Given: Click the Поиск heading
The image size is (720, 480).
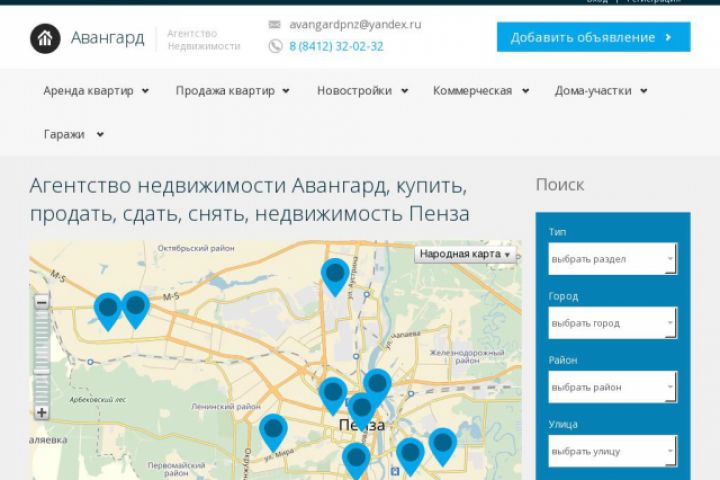Looking at the screenshot, I should click(x=560, y=185).
